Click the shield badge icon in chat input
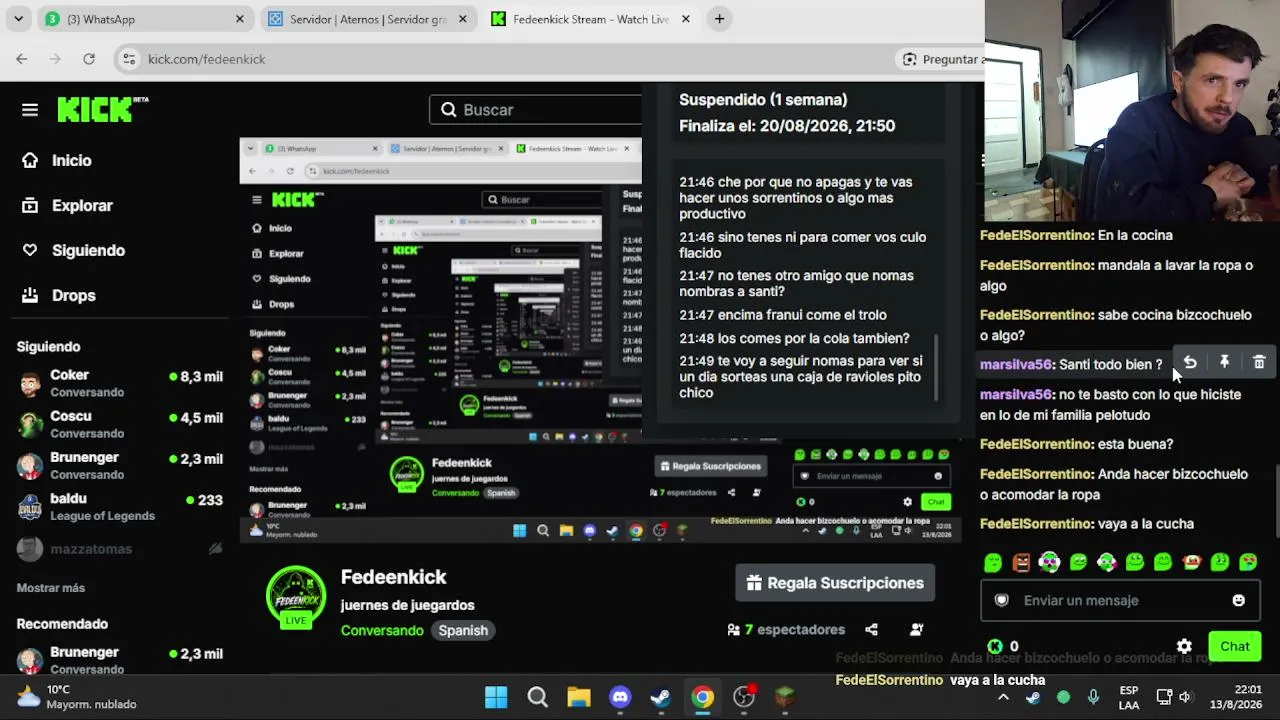Screen dimensions: 1280x720 click(x=1002, y=600)
